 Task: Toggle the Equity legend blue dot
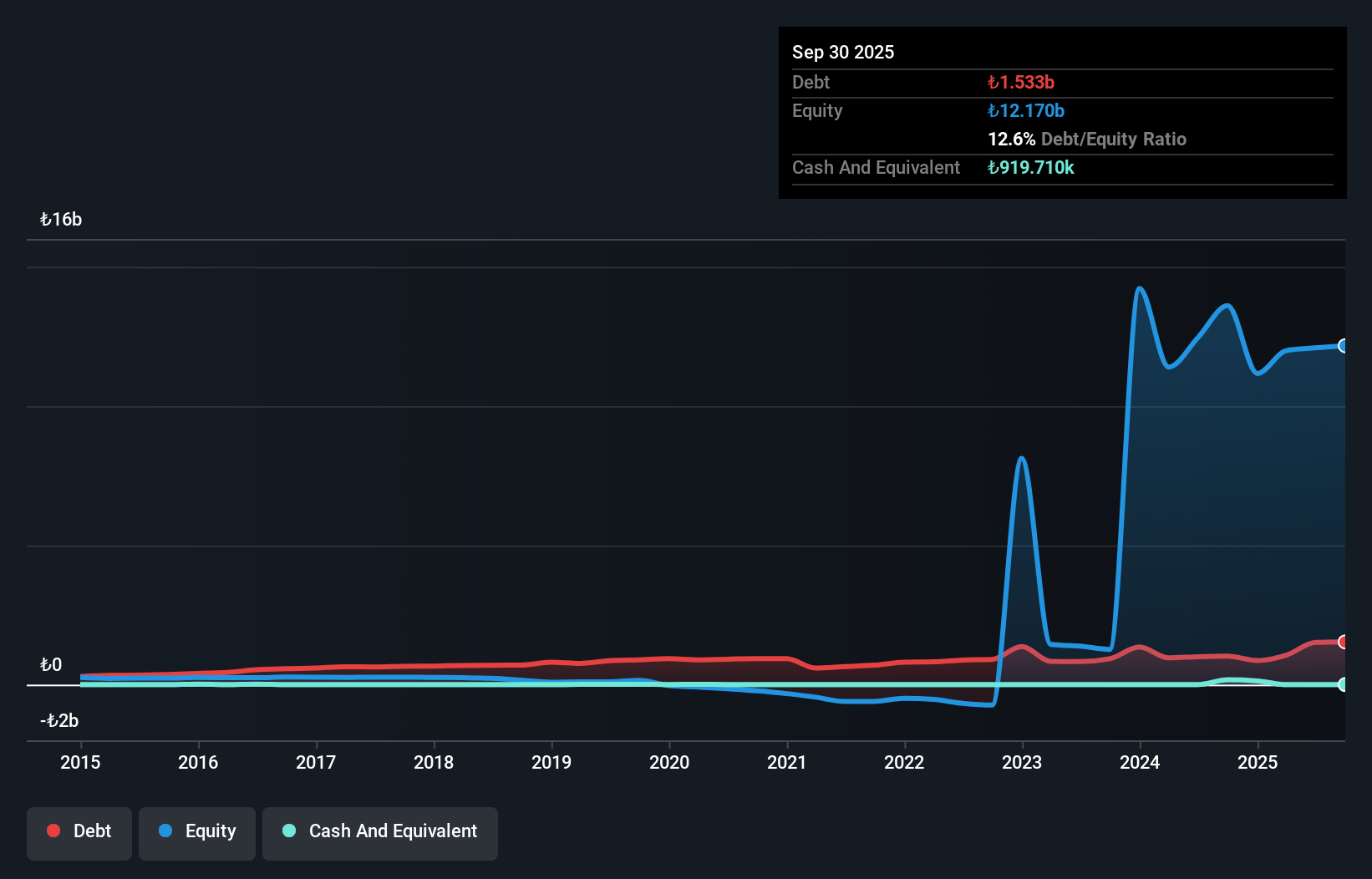pyautogui.click(x=165, y=831)
